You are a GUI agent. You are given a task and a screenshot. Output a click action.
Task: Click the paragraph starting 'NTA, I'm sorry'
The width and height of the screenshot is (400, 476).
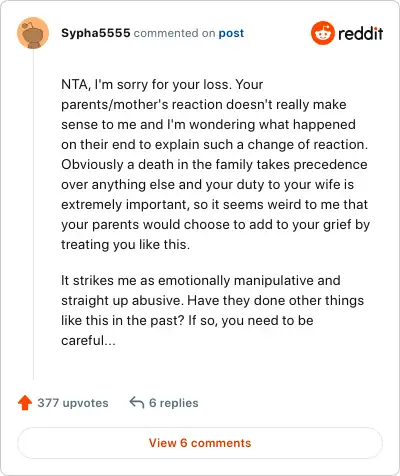(215, 164)
